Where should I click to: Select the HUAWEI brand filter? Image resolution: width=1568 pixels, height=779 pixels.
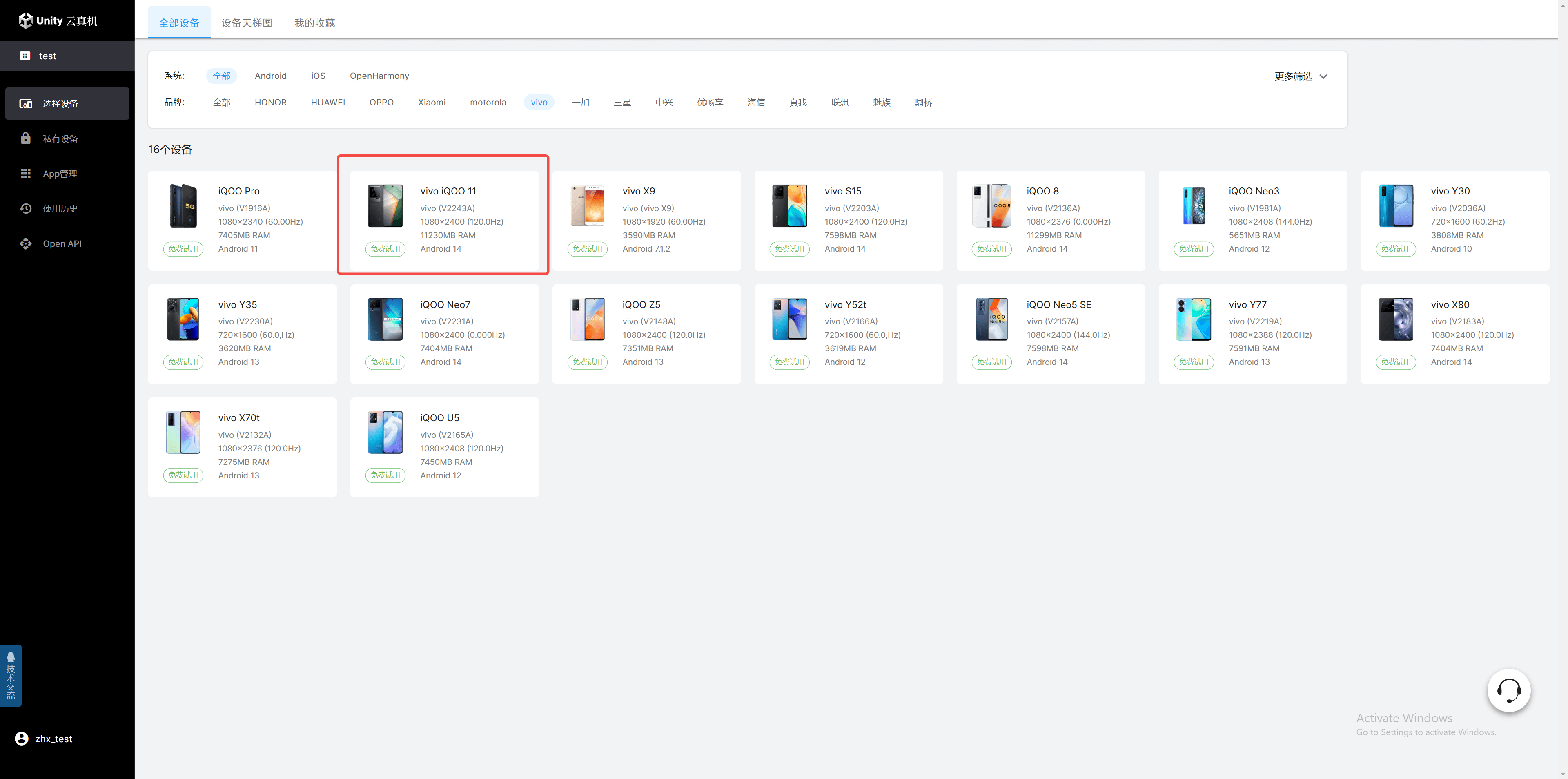(327, 102)
